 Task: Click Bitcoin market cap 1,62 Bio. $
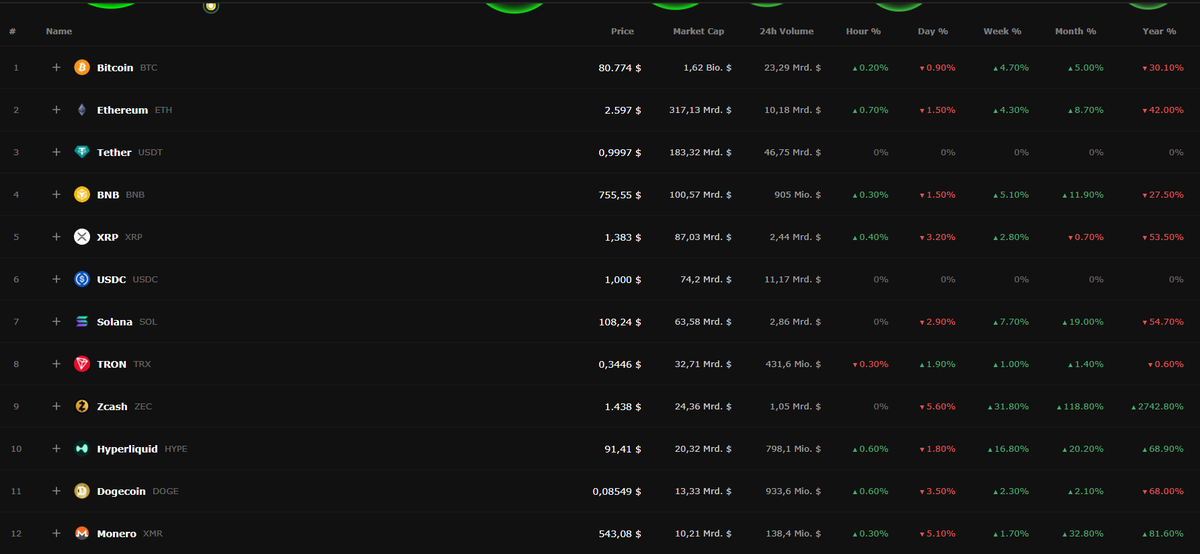point(706,68)
